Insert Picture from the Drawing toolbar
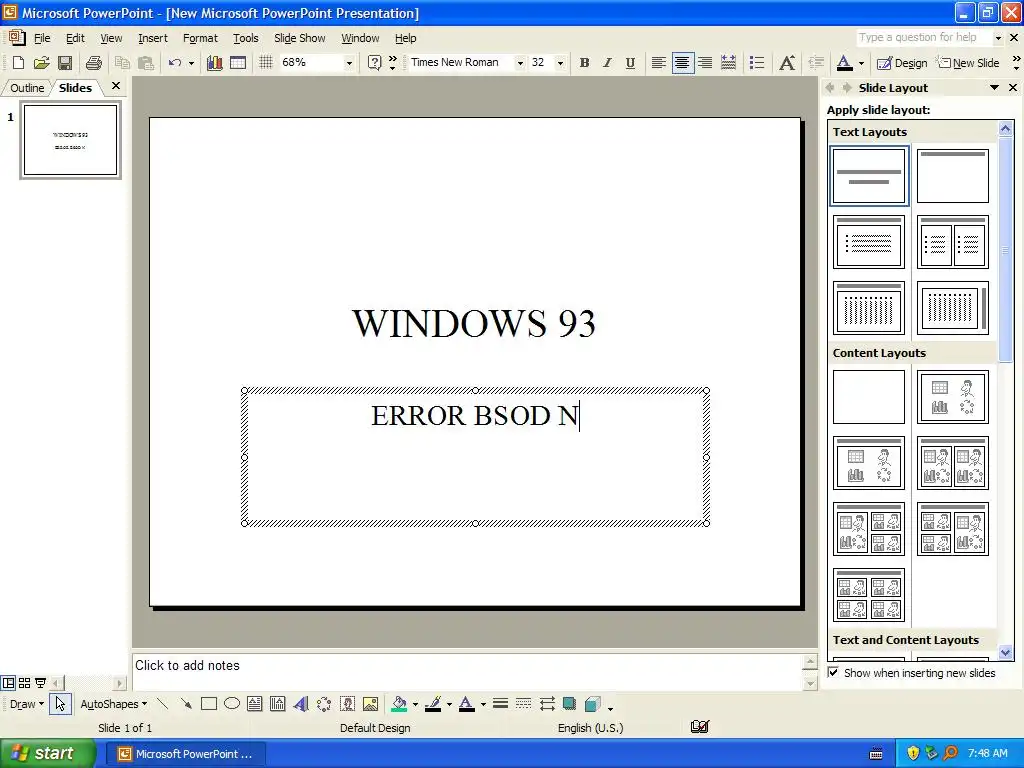Screen dimensions: 1024x768 (370, 703)
